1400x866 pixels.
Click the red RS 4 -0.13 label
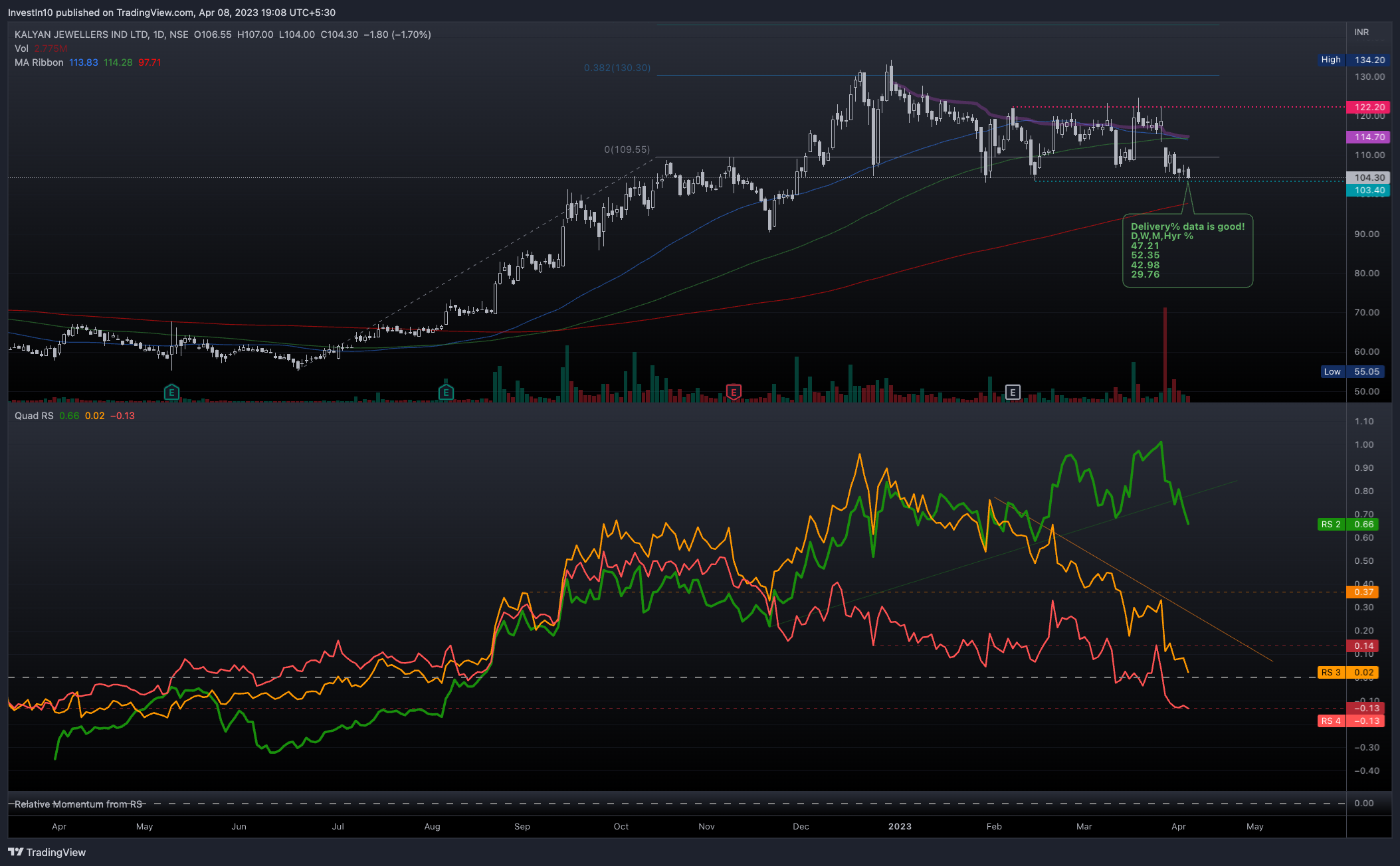pyautogui.click(x=1351, y=721)
